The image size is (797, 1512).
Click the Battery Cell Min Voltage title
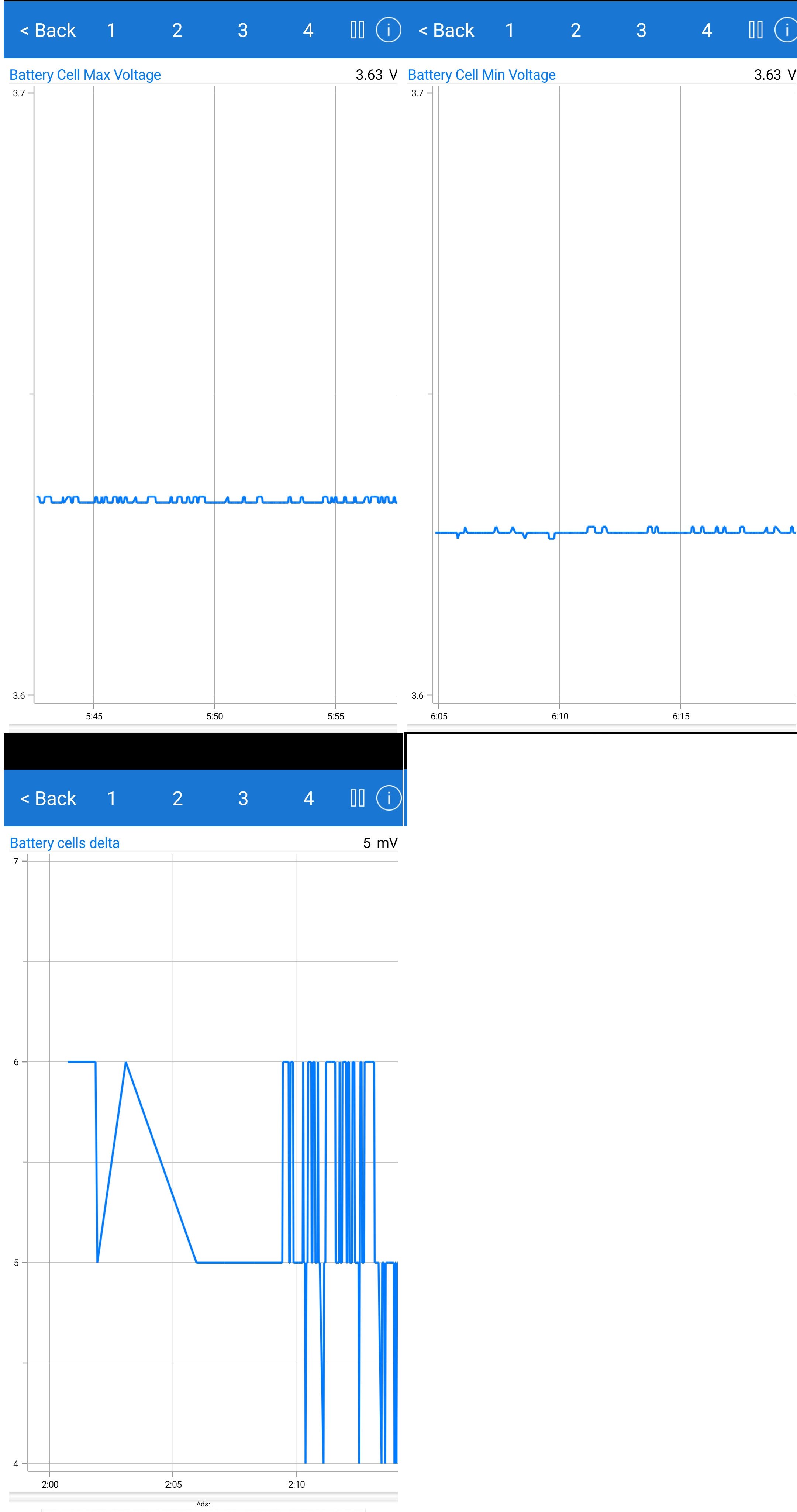[481, 75]
